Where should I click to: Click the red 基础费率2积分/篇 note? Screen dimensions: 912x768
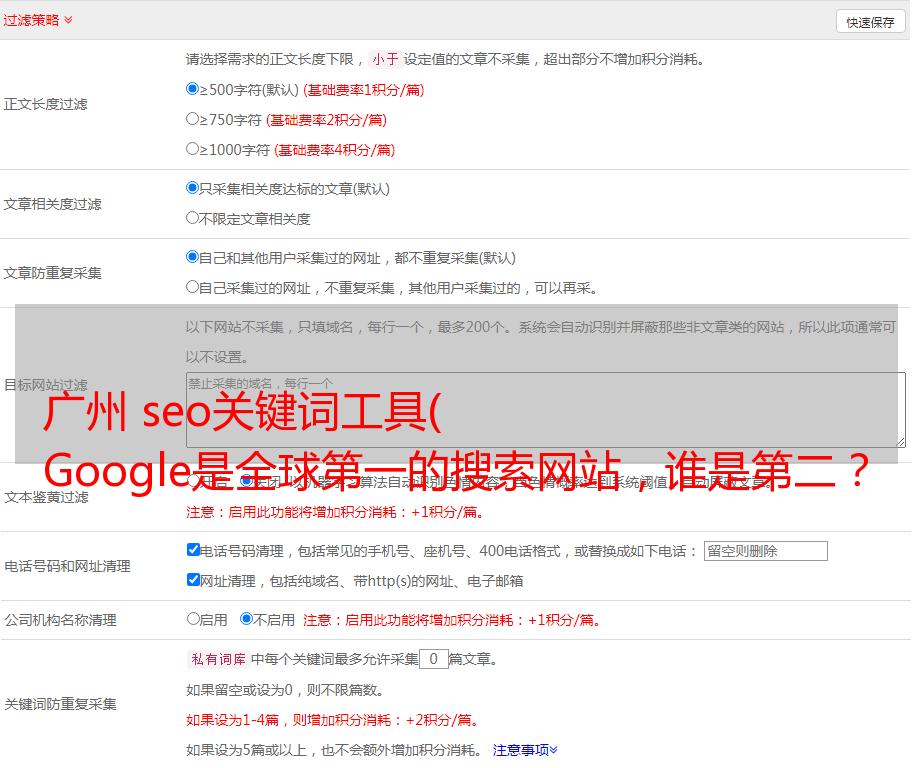(327, 120)
